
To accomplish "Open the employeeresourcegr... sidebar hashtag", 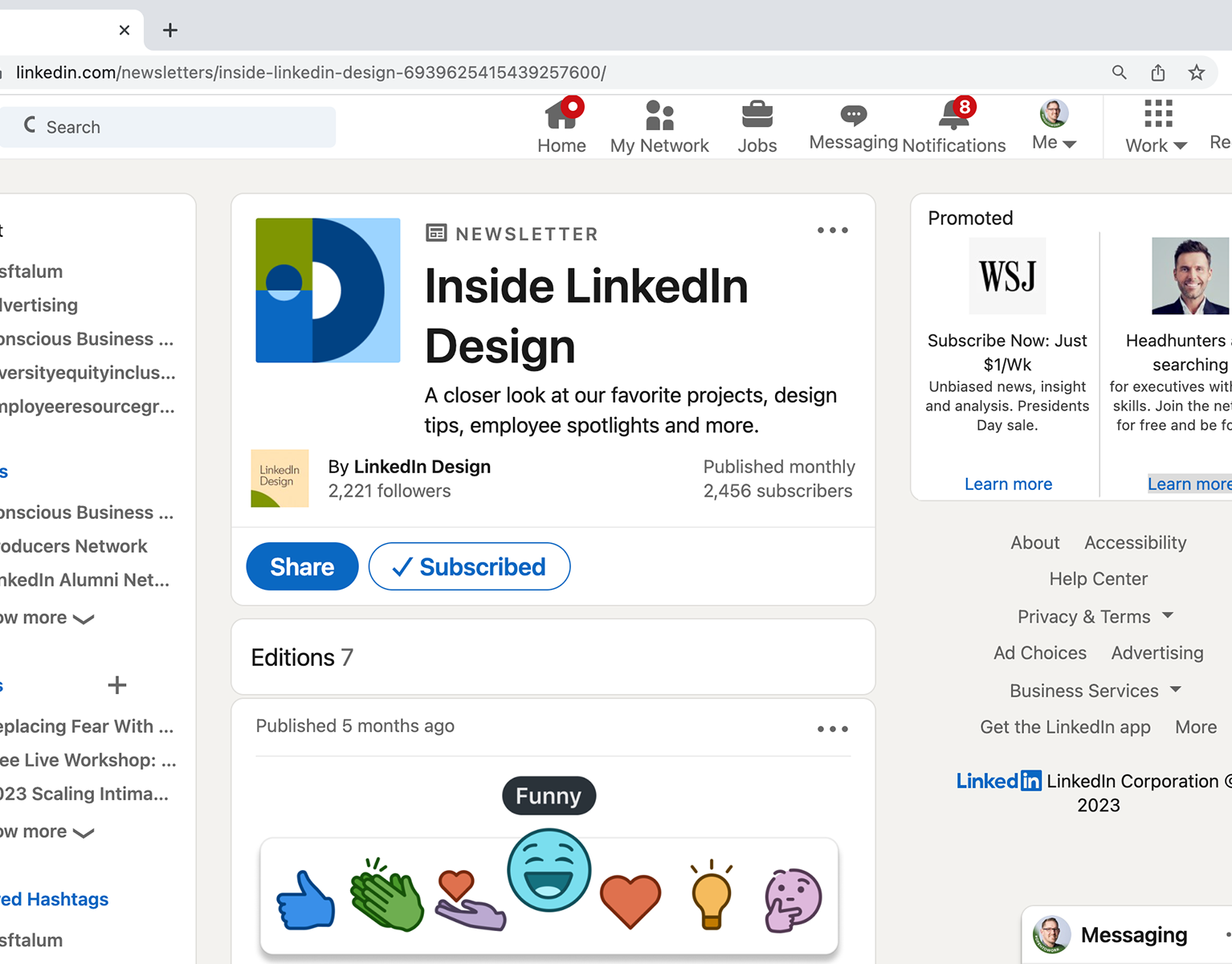I will (x=88, y=406).
